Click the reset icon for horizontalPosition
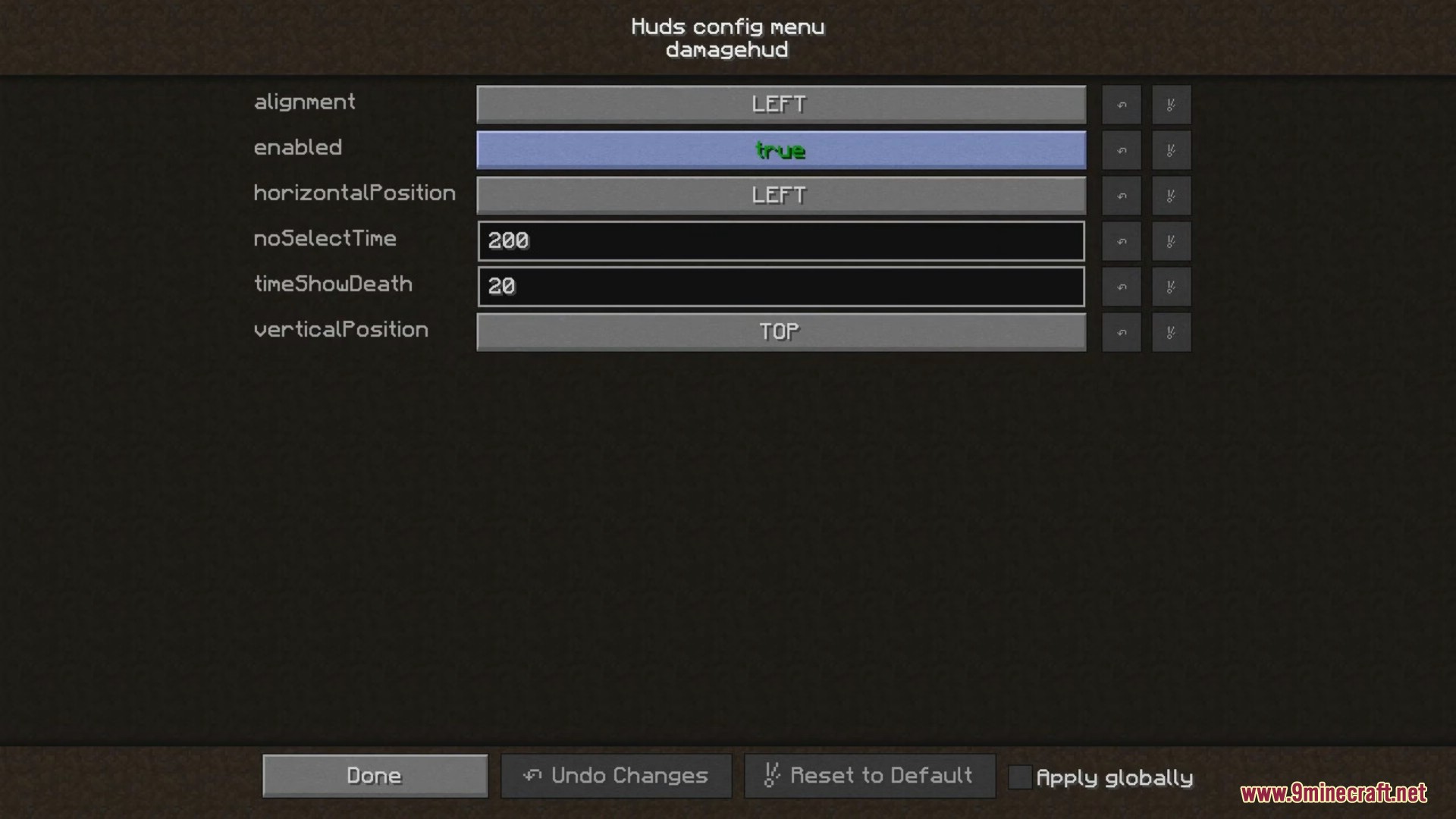Viewport: 1456px width, 819px height. coord(1168,195)
